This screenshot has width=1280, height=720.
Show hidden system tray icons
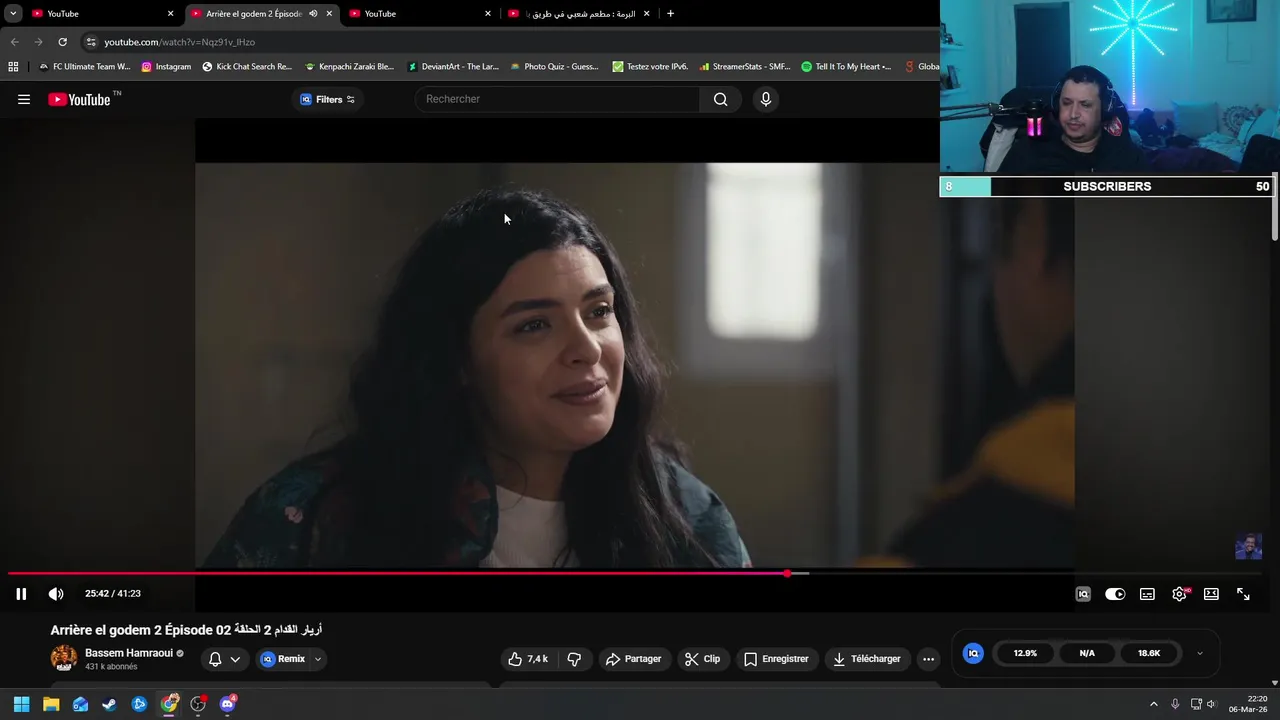pos(1153,704)
